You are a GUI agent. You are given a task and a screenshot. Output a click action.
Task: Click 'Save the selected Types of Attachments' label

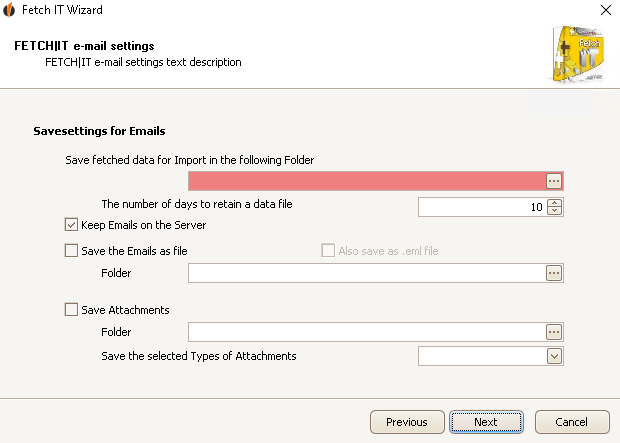199,356
